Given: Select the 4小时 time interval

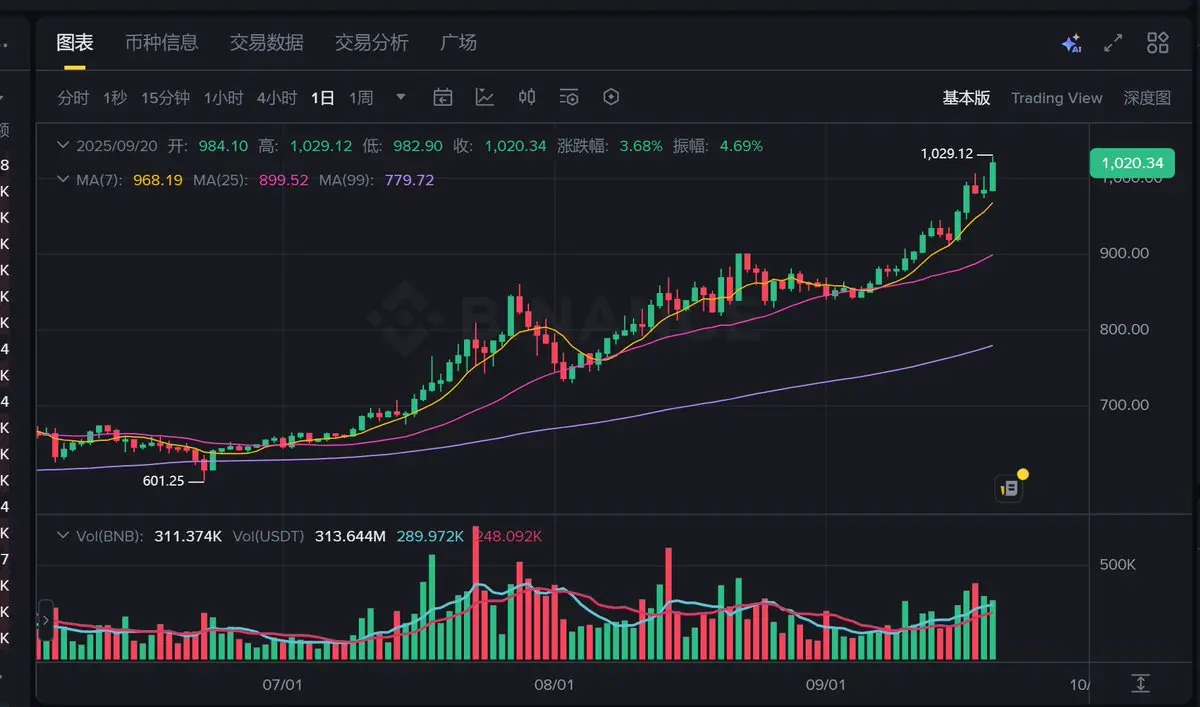Looking at the screenshot, I should point(277,98).
